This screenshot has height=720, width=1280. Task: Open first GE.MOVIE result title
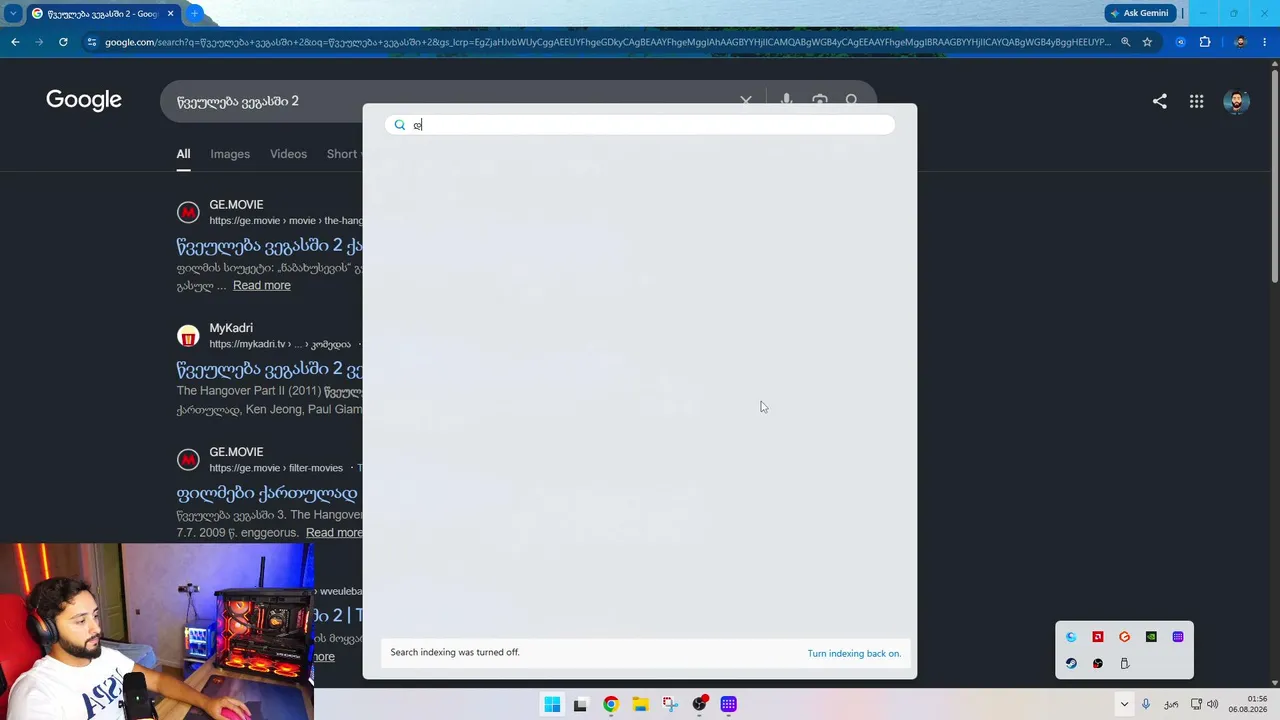pos(269,246)
